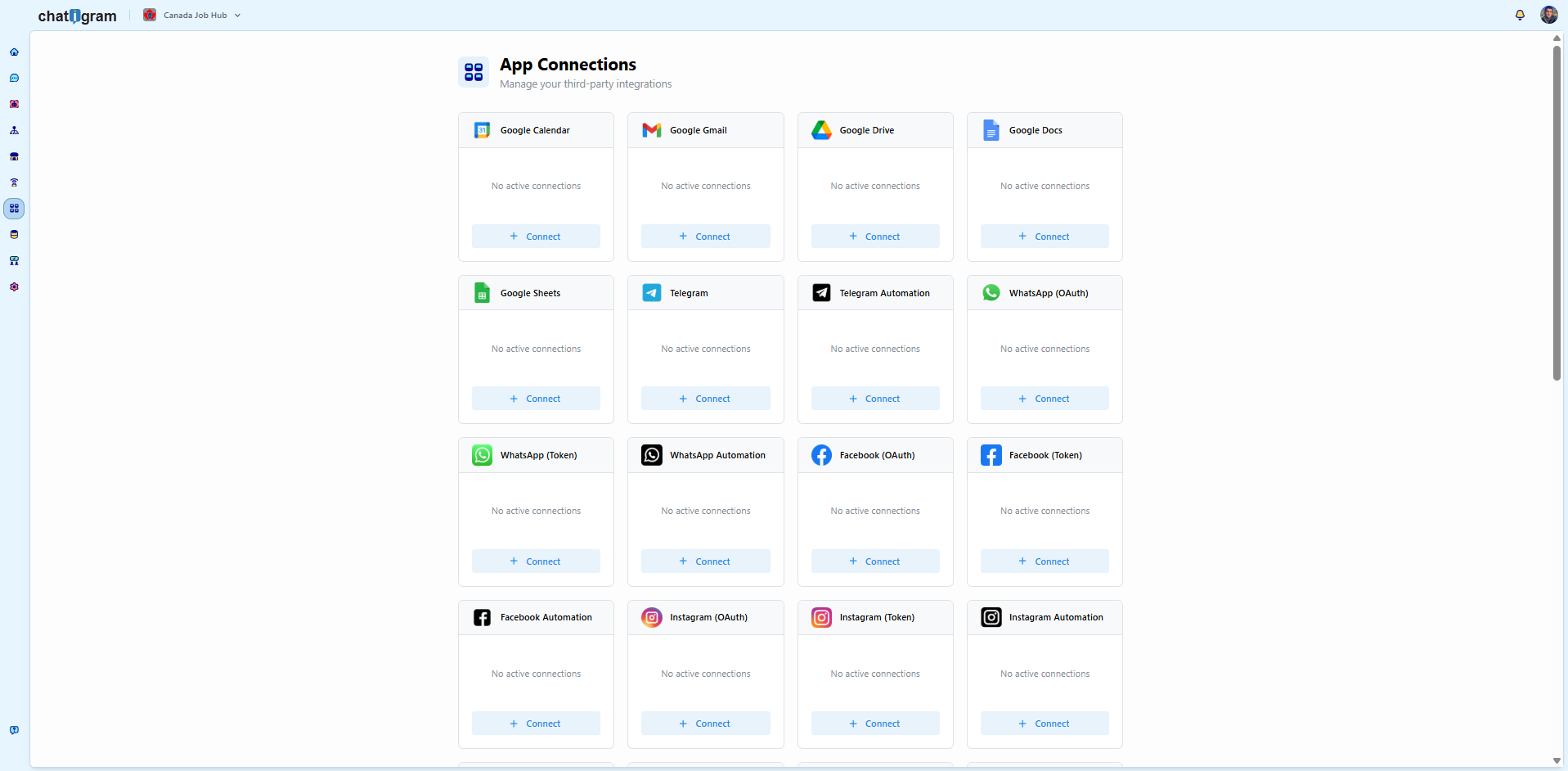Click the scroll down arrow of the page
The width and height of the screenshot is (1568, 771).
click(x=1557, y=761)
